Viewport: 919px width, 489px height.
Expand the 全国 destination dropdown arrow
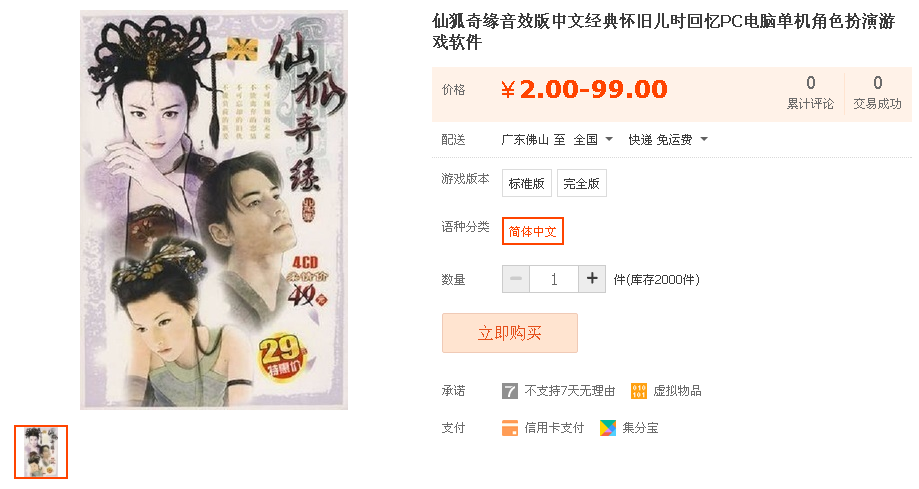pyautogui.click(x=609, y=140)
